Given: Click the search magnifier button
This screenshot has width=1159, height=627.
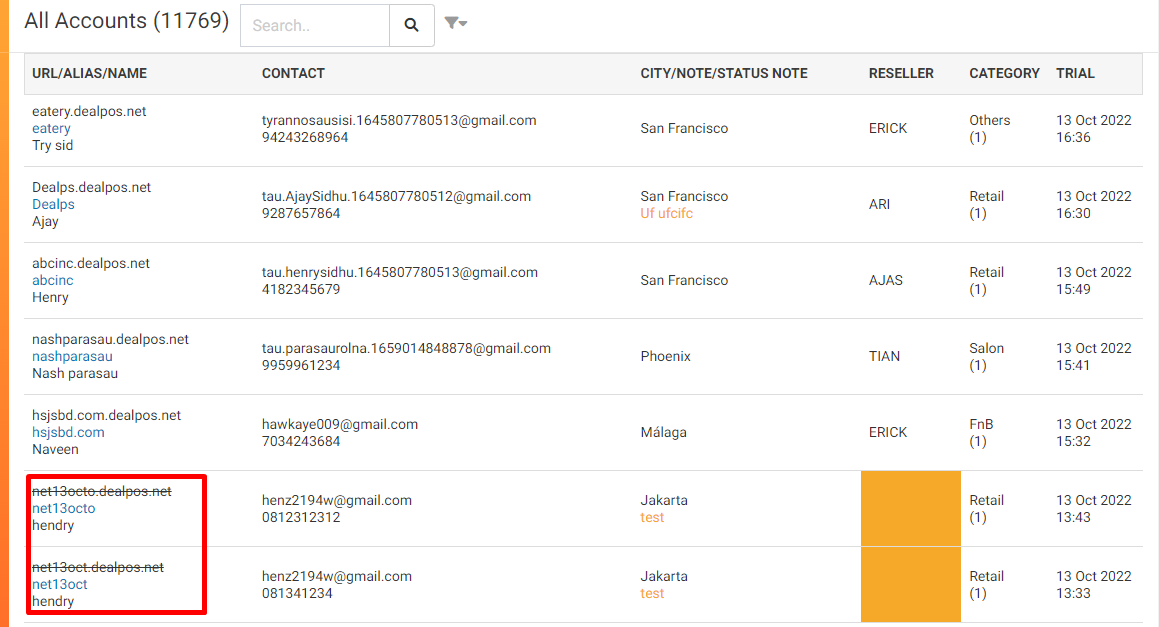Looking at the screenshot, I should [412, 26].
